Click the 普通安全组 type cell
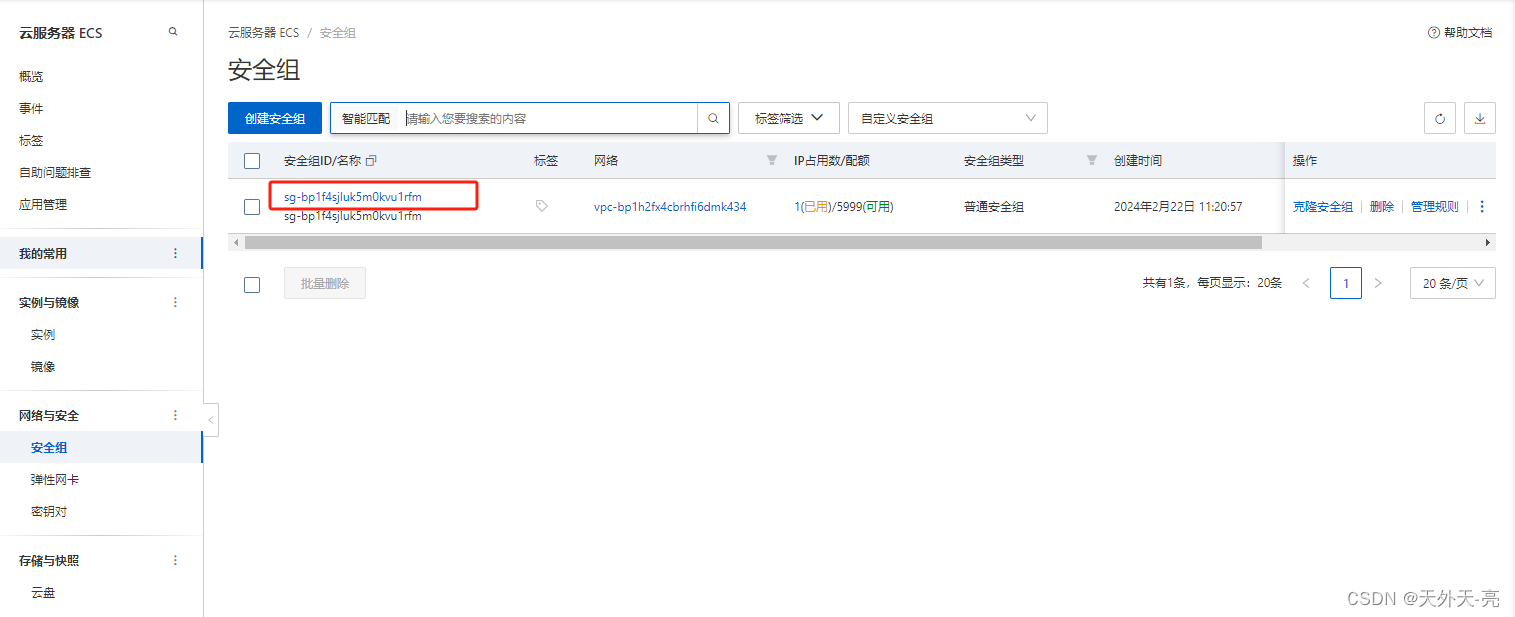This screenshot has height=617, width=1515. pos(994,207)
